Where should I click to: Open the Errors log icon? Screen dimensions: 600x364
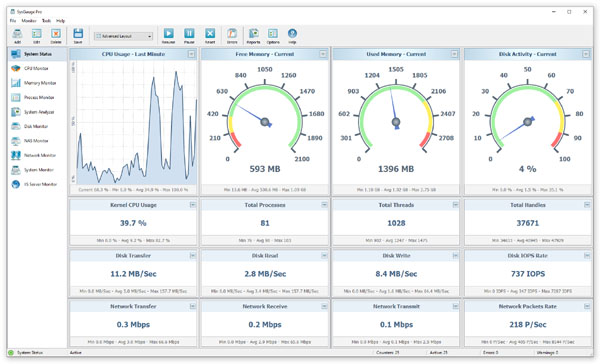pos(232,36)
